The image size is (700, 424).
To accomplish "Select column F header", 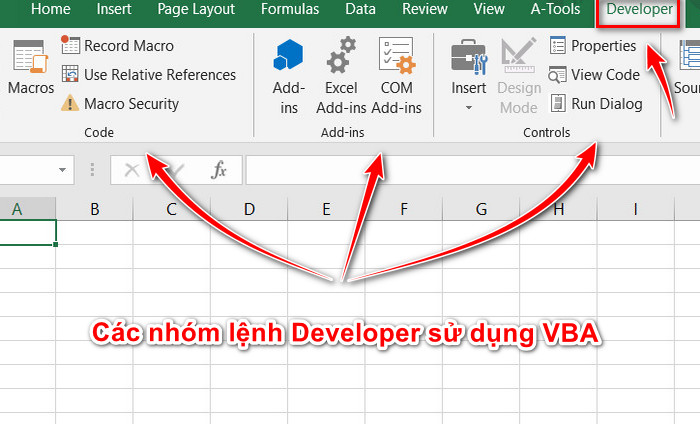I will pyautogui.click(x=404, y=209).
